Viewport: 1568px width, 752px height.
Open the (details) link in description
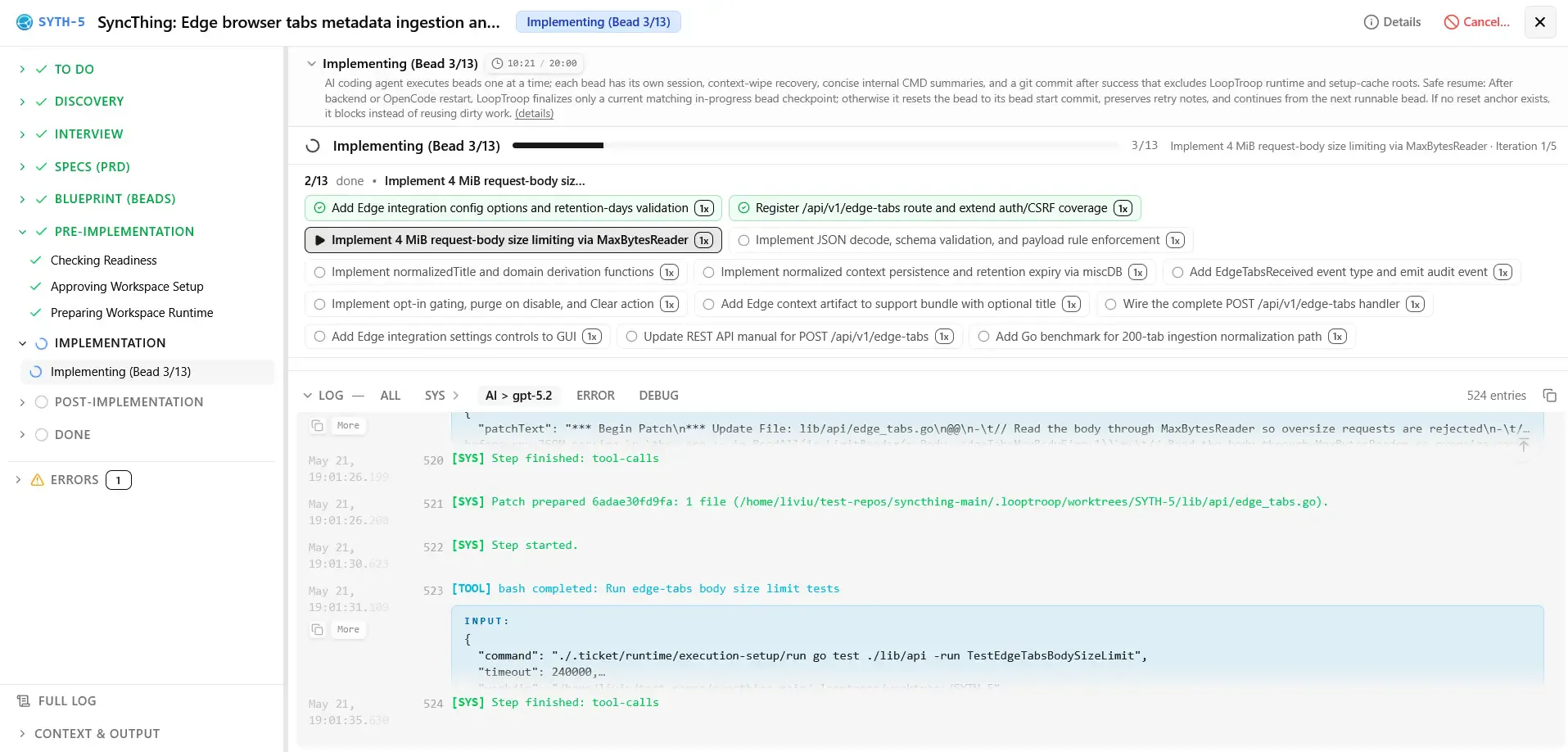coord(534,114)
